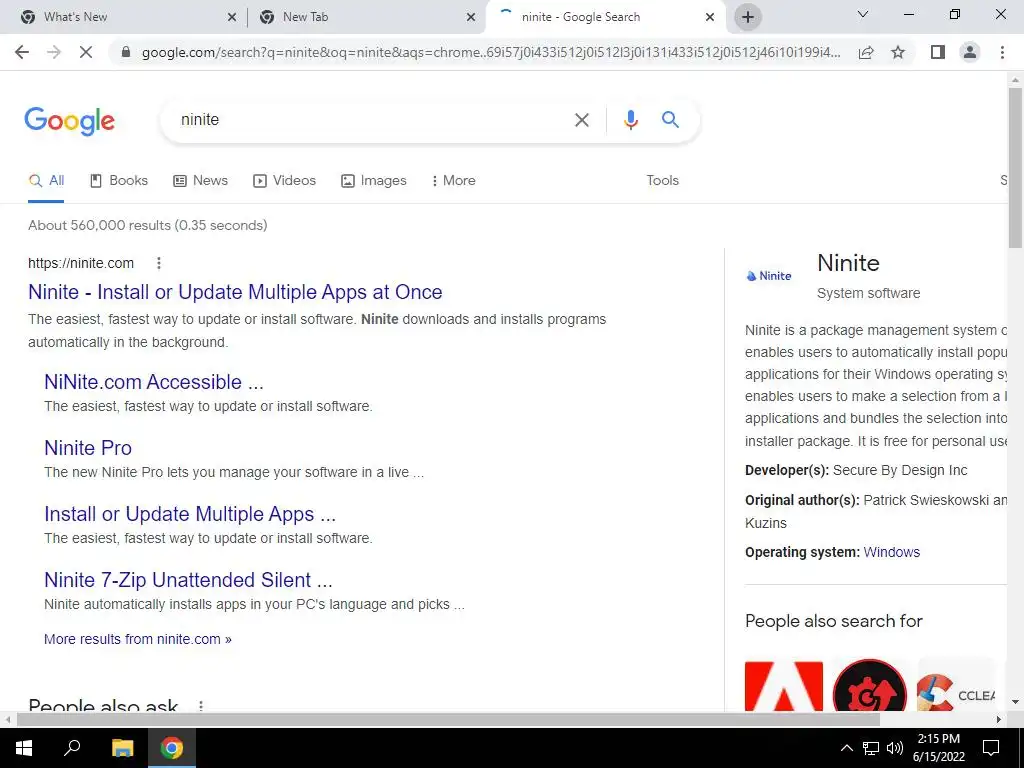Viewport: 1024px width, 768px height.
Task: Open the NiNite.com Accessible link
Action: 153,382
